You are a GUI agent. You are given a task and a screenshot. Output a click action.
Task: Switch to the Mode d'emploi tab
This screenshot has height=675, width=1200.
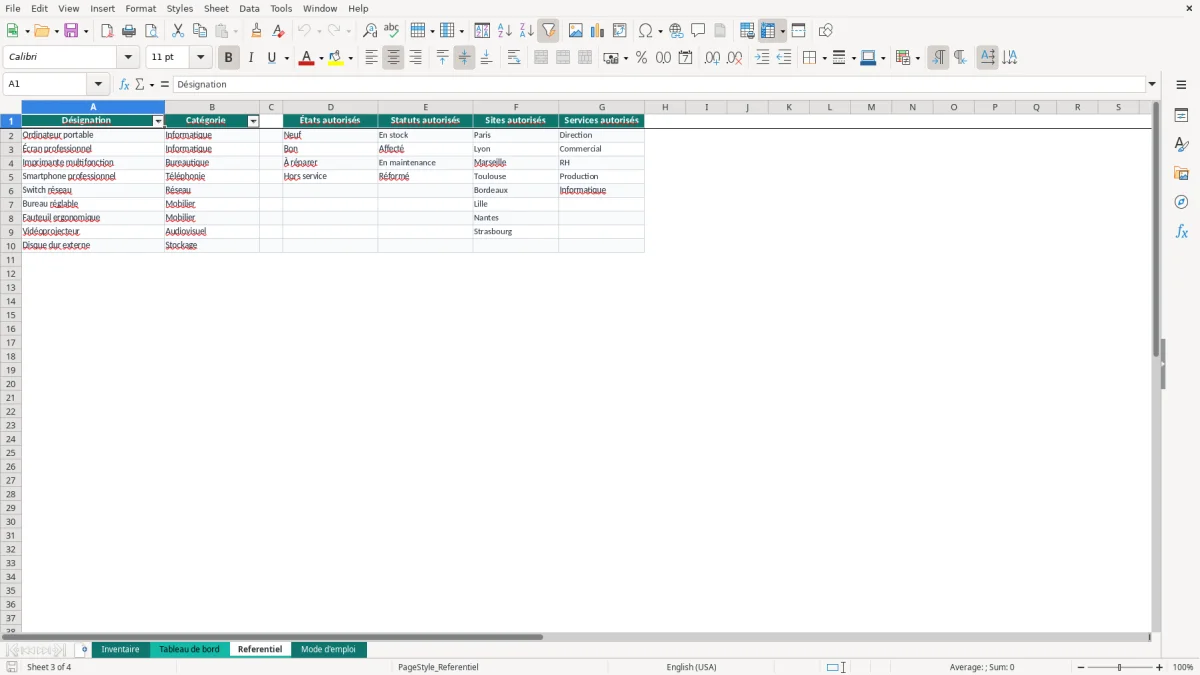[x=328, y=649]
